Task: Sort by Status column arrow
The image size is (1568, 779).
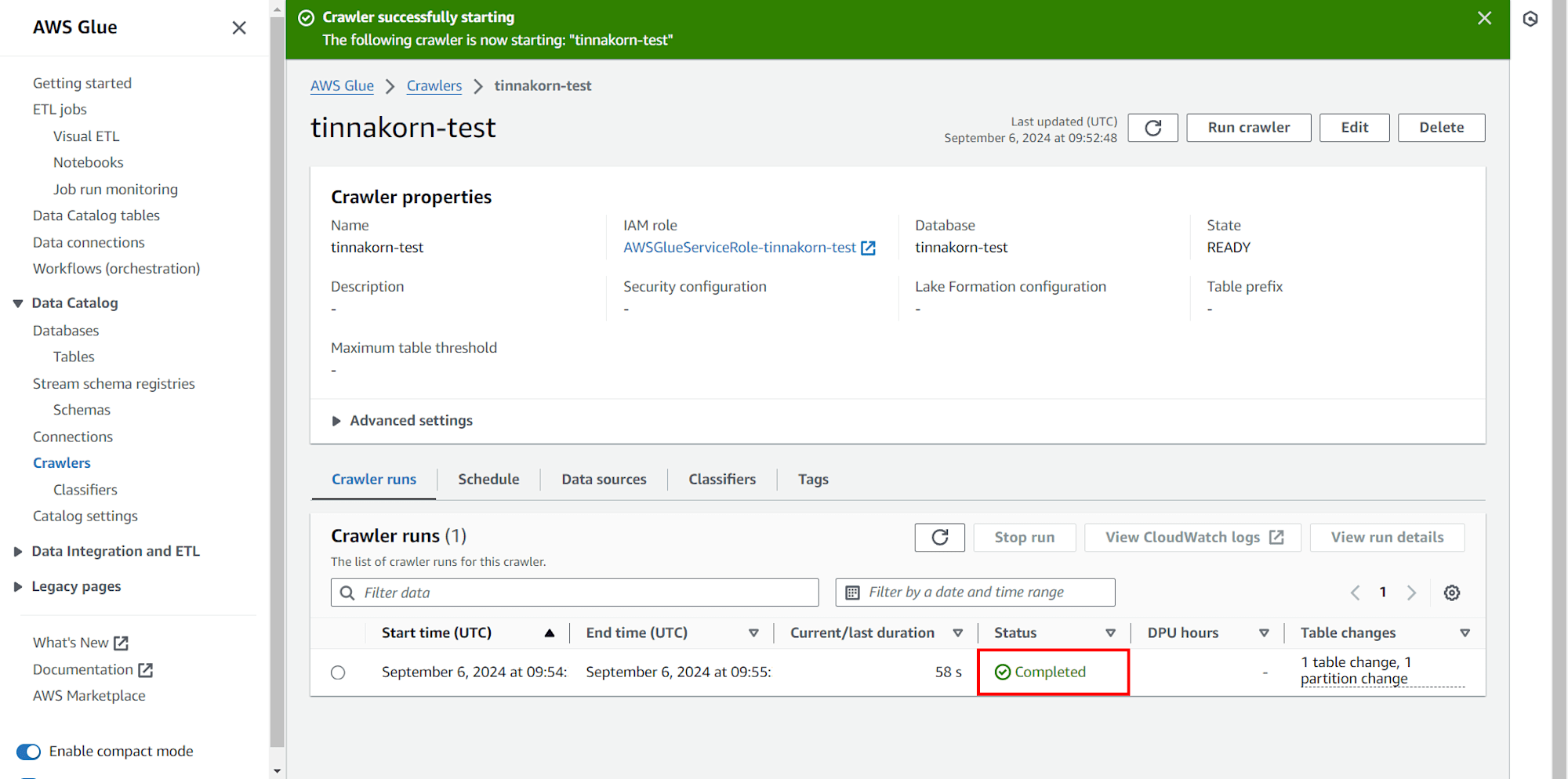Action: (x=1110, y=633)
